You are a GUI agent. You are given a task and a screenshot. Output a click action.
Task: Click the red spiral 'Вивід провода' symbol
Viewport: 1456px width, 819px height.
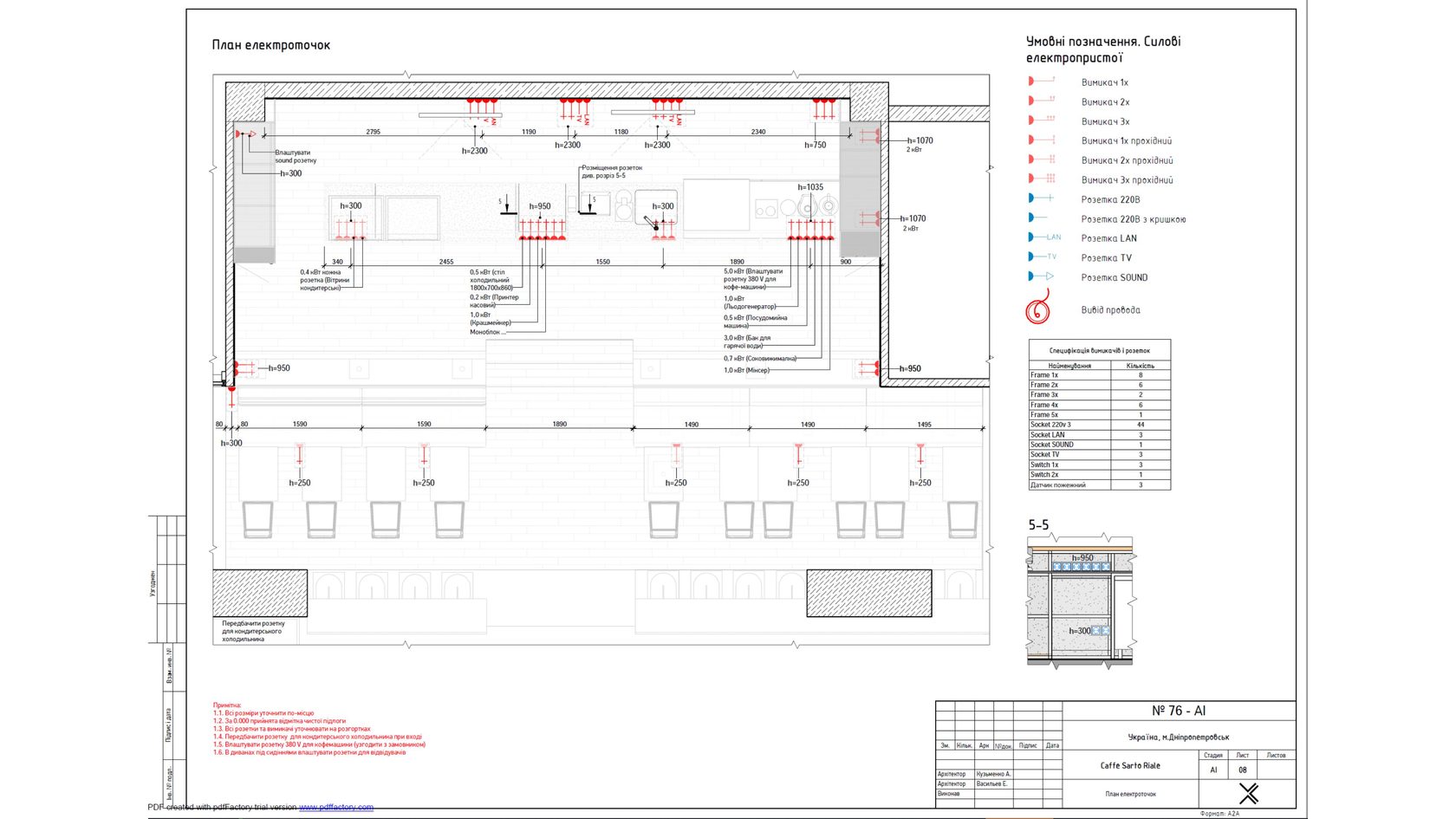pyautogui.click(x=1038, y=308)
